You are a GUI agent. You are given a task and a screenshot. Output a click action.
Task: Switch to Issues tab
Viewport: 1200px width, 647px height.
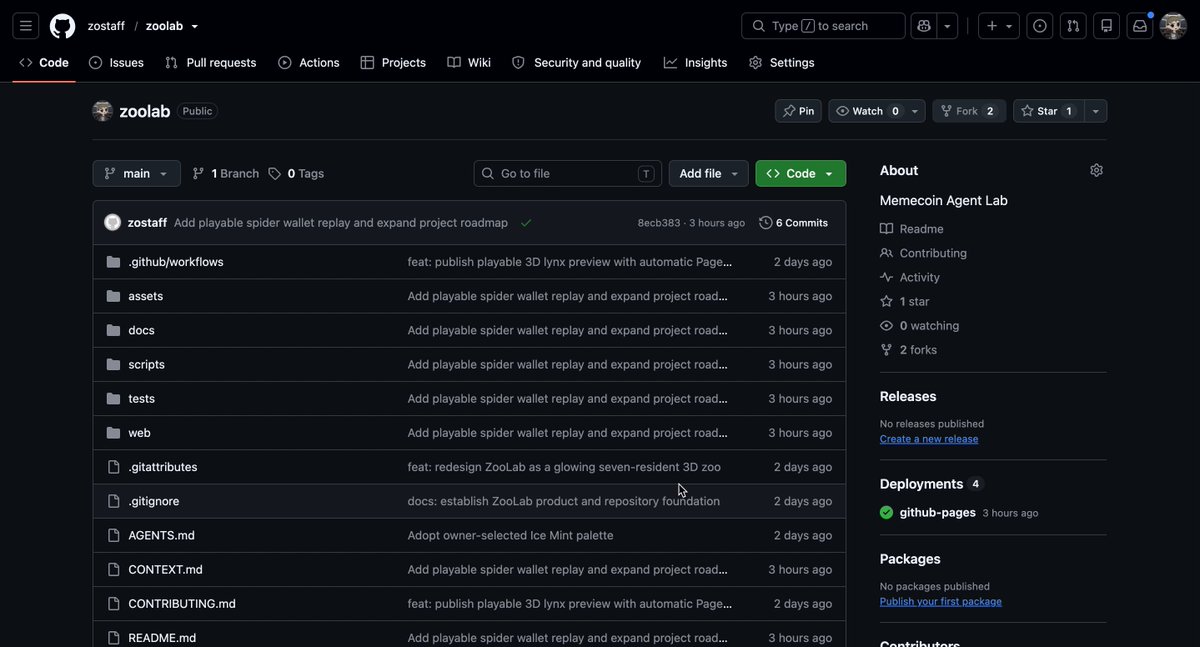(116, 62)
